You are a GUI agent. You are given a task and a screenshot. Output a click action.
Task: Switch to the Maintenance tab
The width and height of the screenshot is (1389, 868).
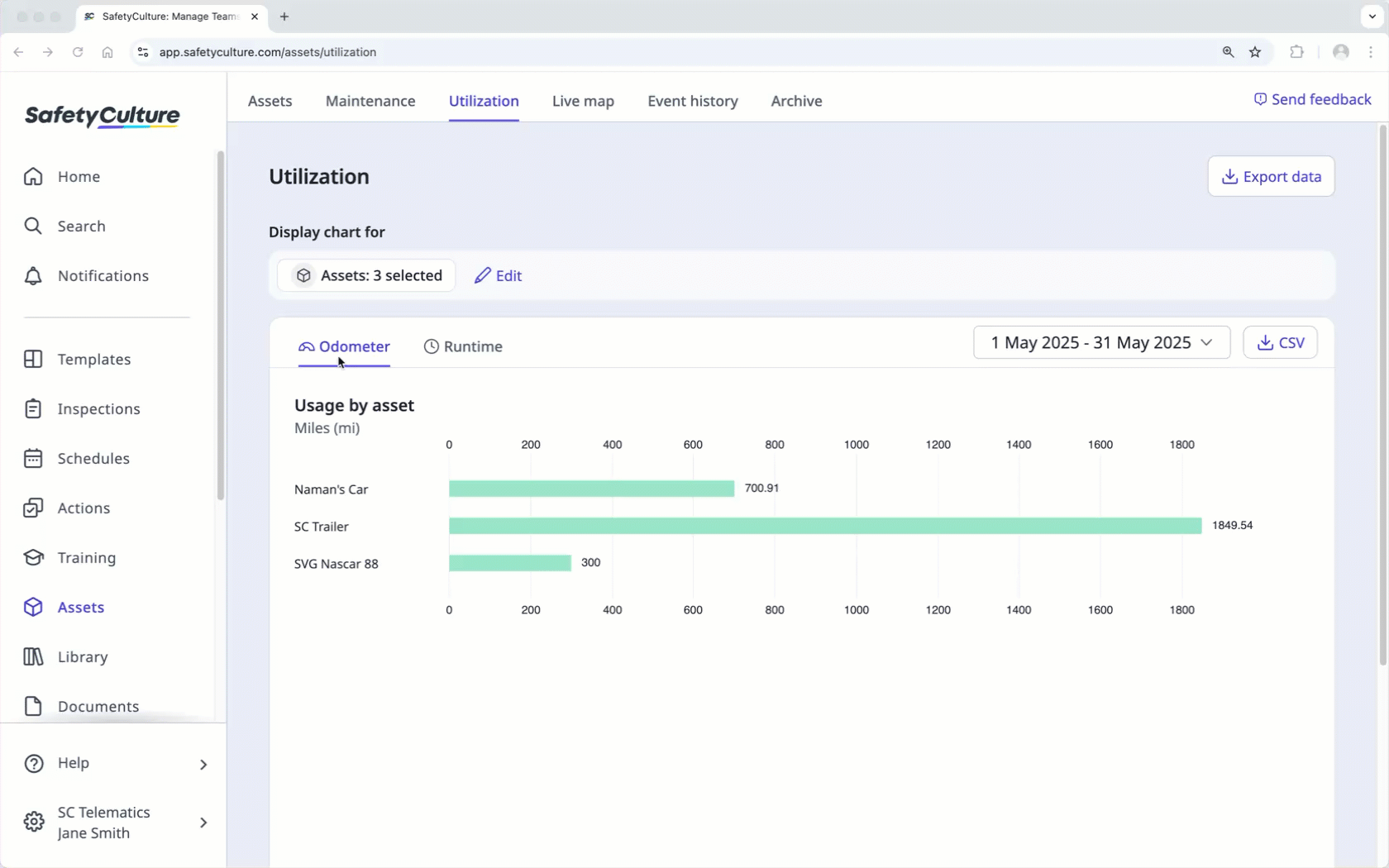click(x=370, y=101)
